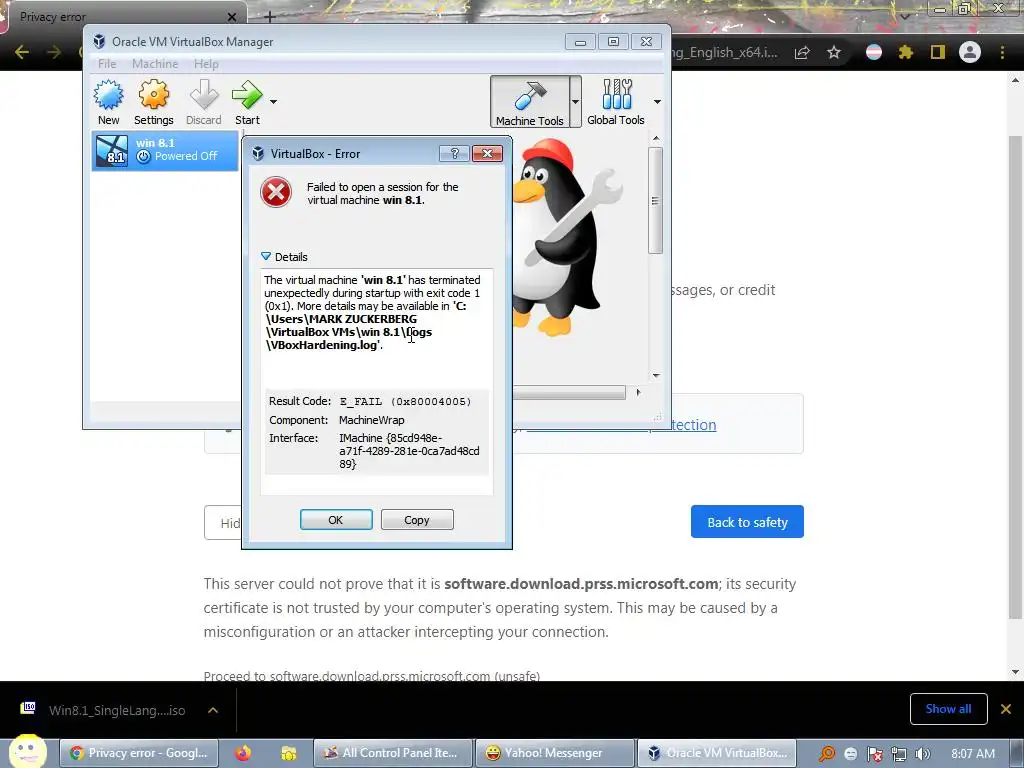Click Proceed to software.download.prss.microsoft.com link
The width and height of the screenshot is (1024, 768).
(x=372, y=675)
